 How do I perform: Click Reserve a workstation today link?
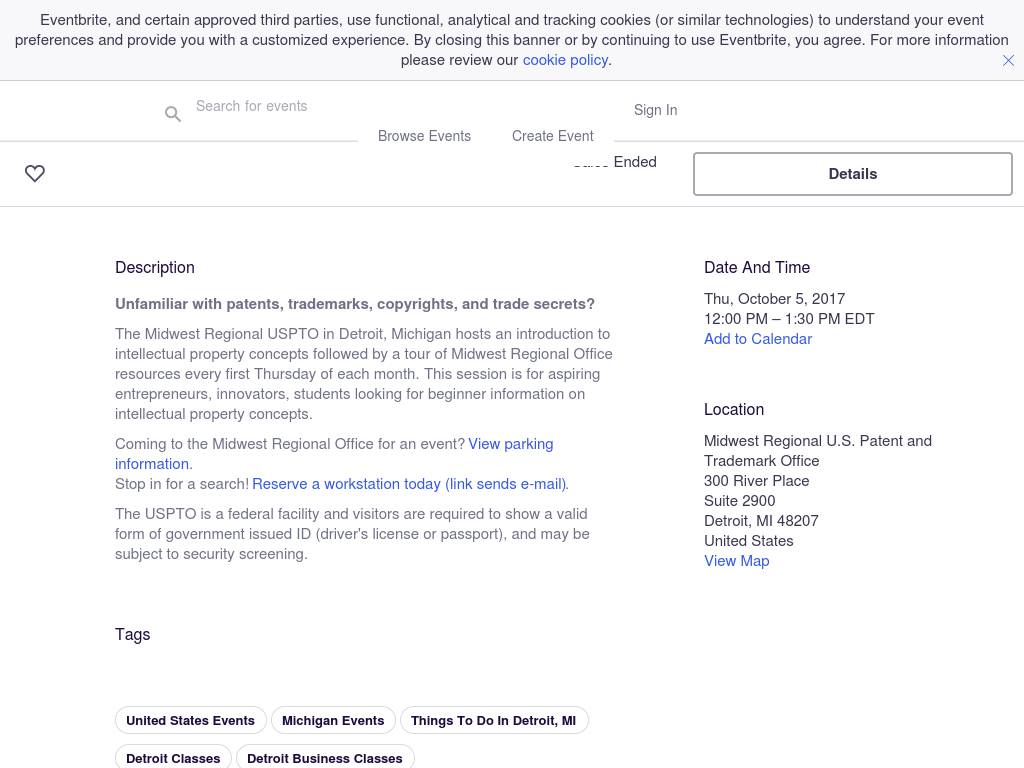click(409, 484)
